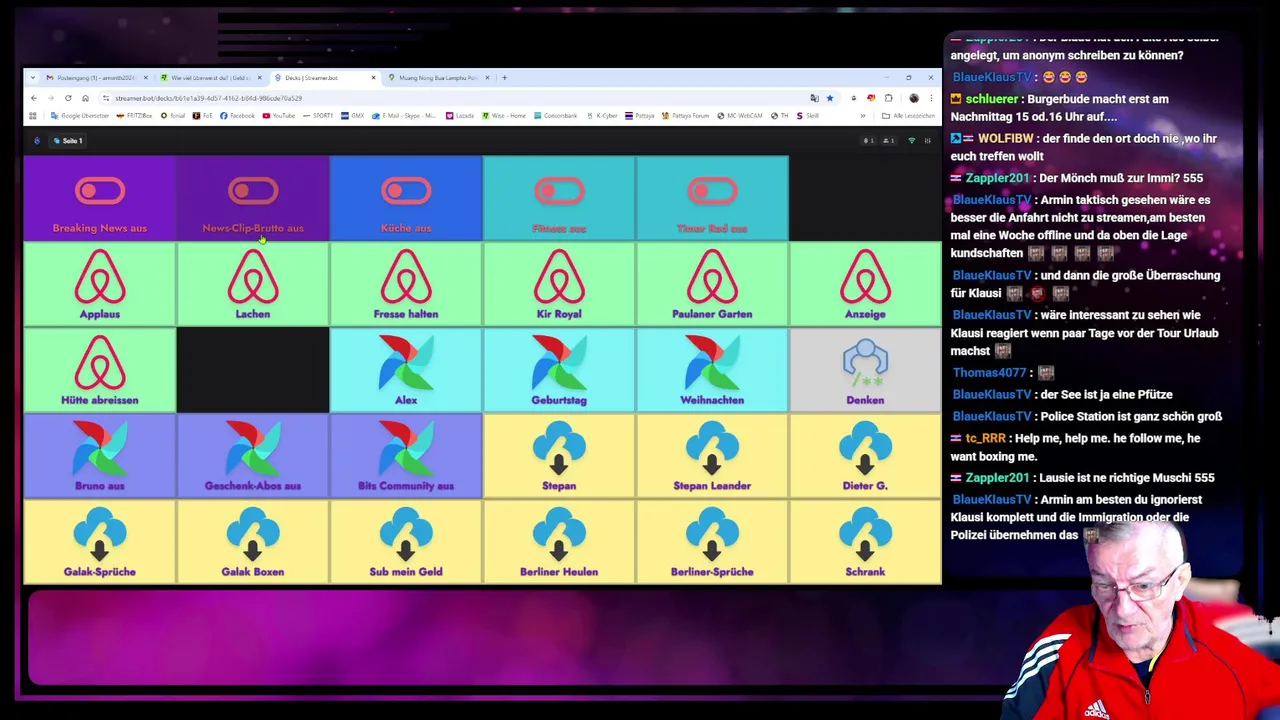Image resolution: width=1280 pixels, height=720 pixels.
Task: Trigger the Denken deck button
Action: (x=864, y=370)
